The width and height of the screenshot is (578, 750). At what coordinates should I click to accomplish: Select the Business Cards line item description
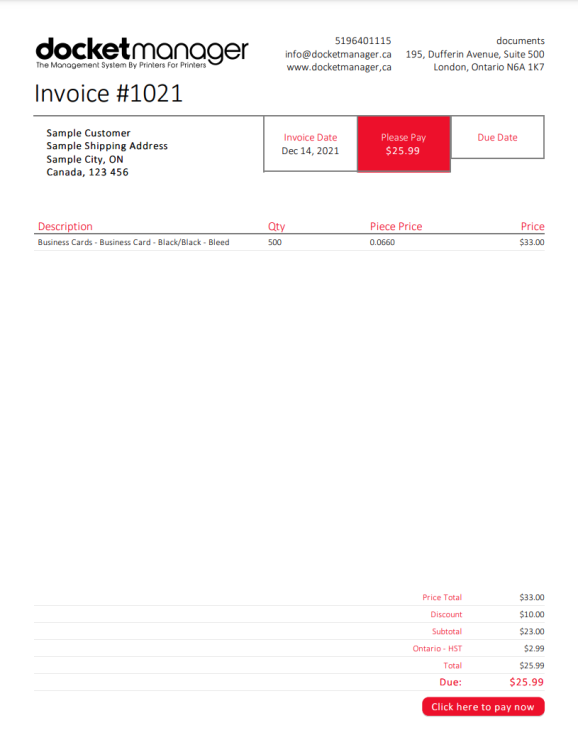133,242
